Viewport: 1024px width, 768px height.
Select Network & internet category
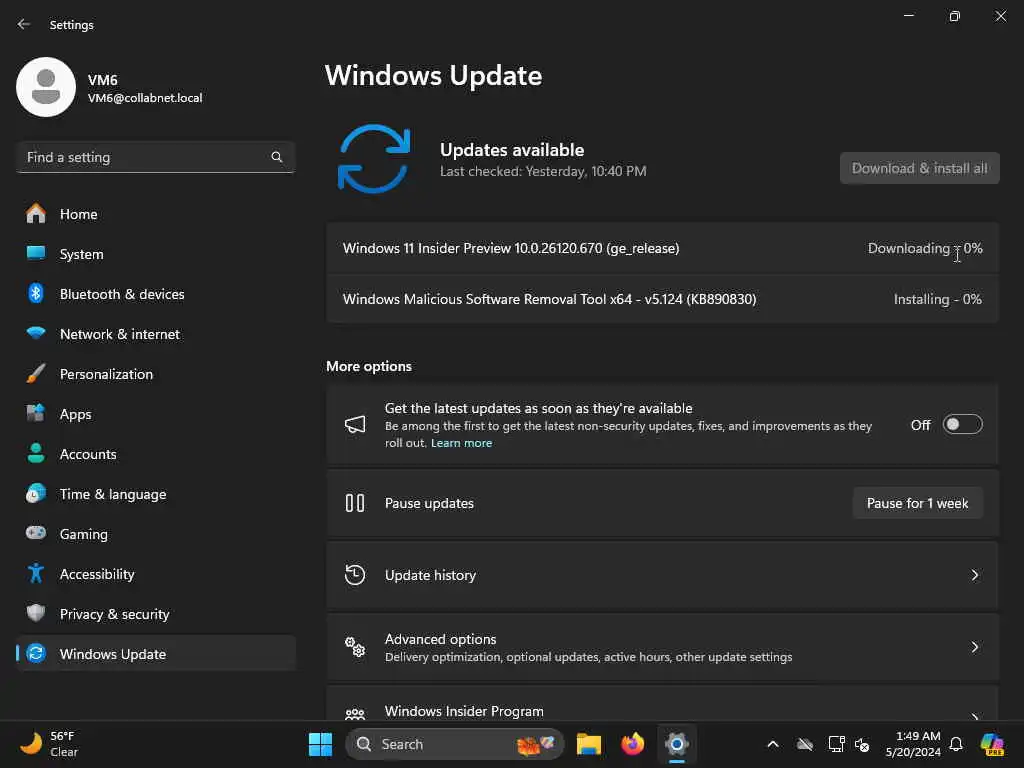(120, 334)
